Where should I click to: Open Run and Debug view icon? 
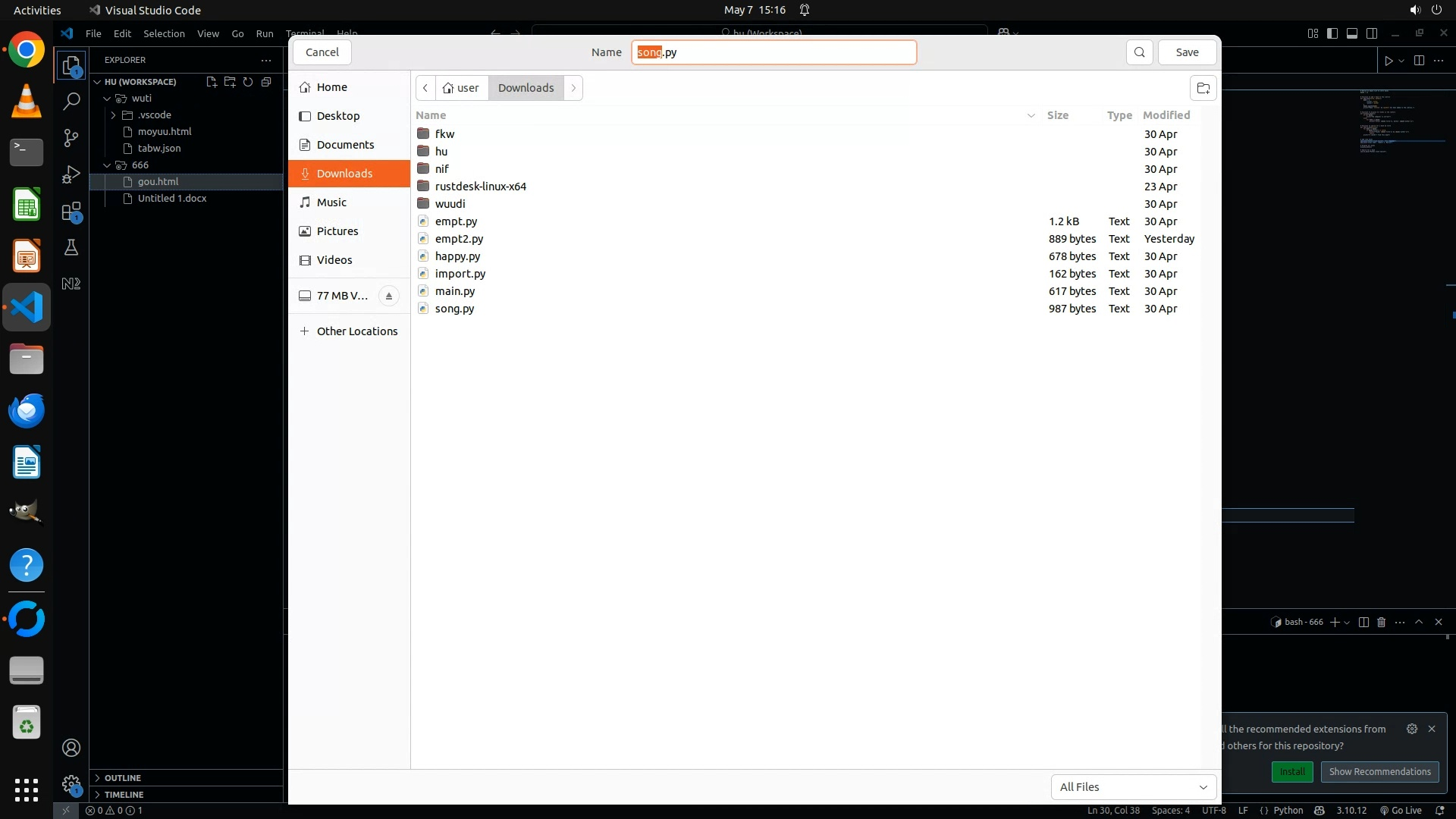tap(71, 174)
